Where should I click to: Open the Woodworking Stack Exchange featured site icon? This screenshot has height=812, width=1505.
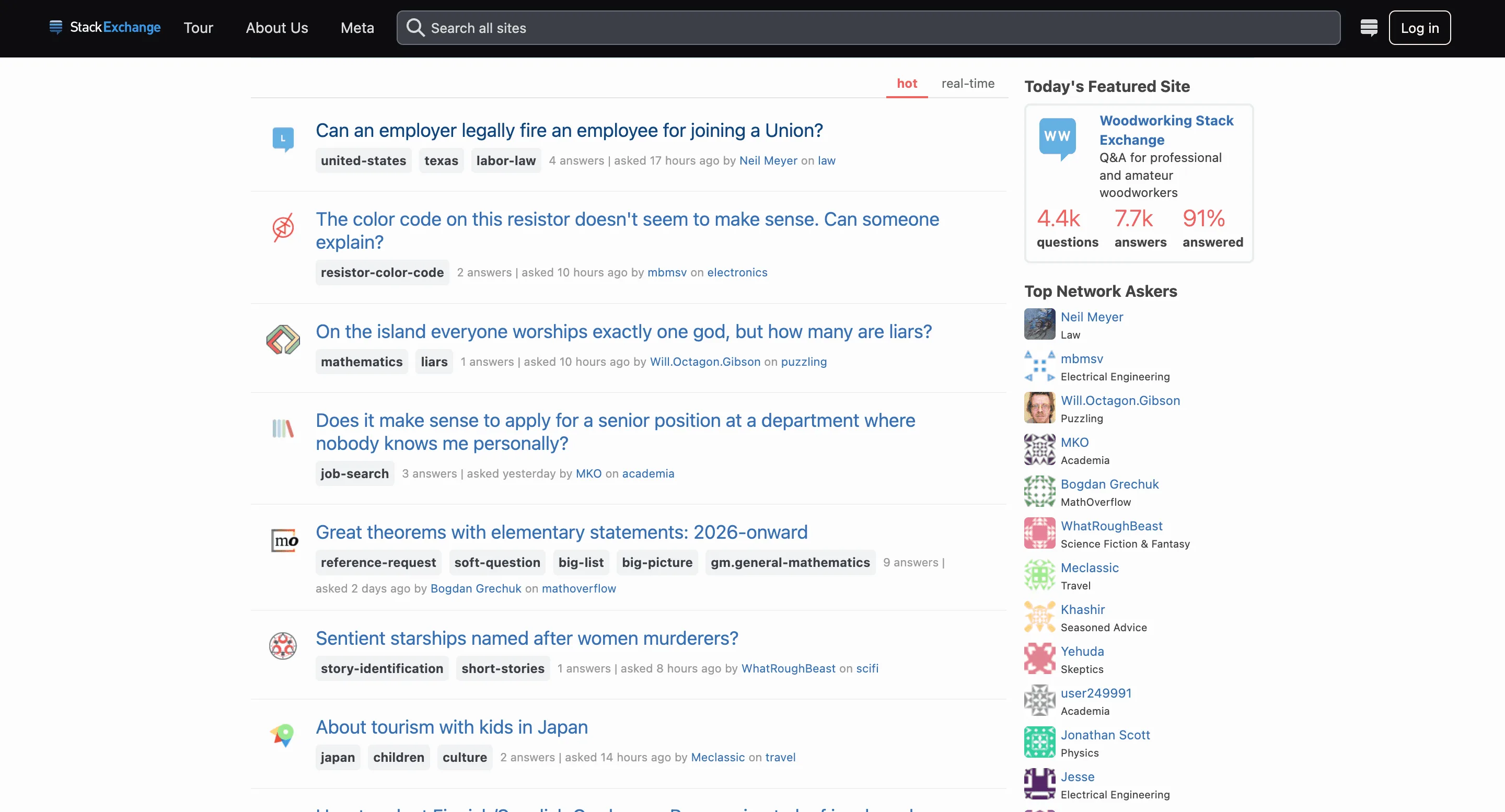(1058, 138)
